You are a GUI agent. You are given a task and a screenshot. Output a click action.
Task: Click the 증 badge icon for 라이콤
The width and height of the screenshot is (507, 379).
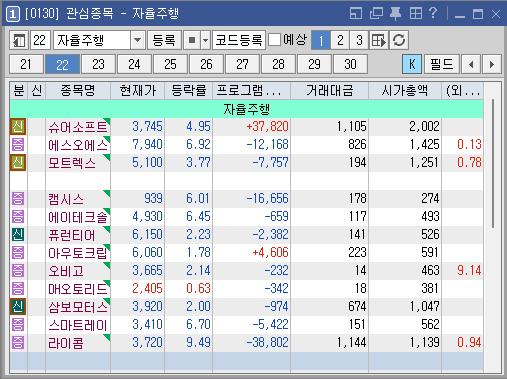pos(18,343)
